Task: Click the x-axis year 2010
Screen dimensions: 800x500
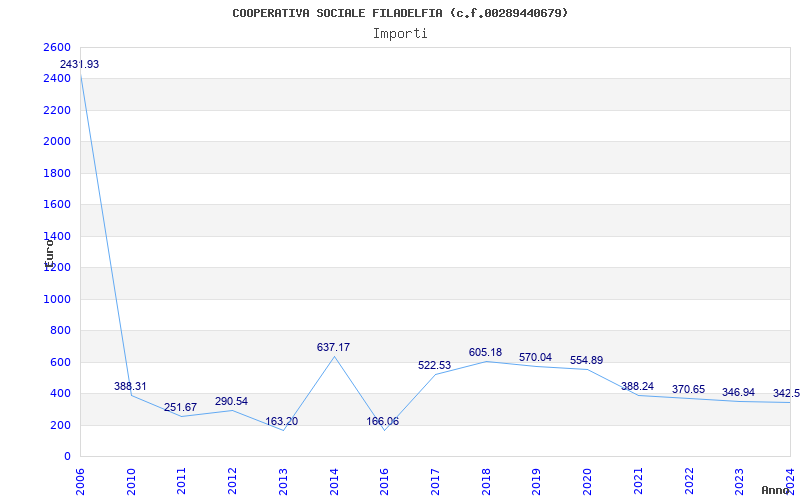Action: [x=131, y=481]
